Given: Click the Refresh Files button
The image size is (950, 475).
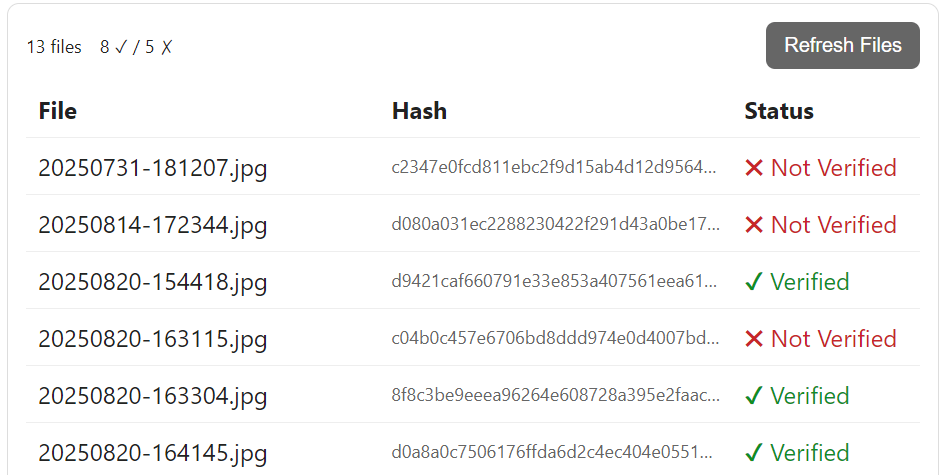Looking at the screenshot, I should (842, 46).
